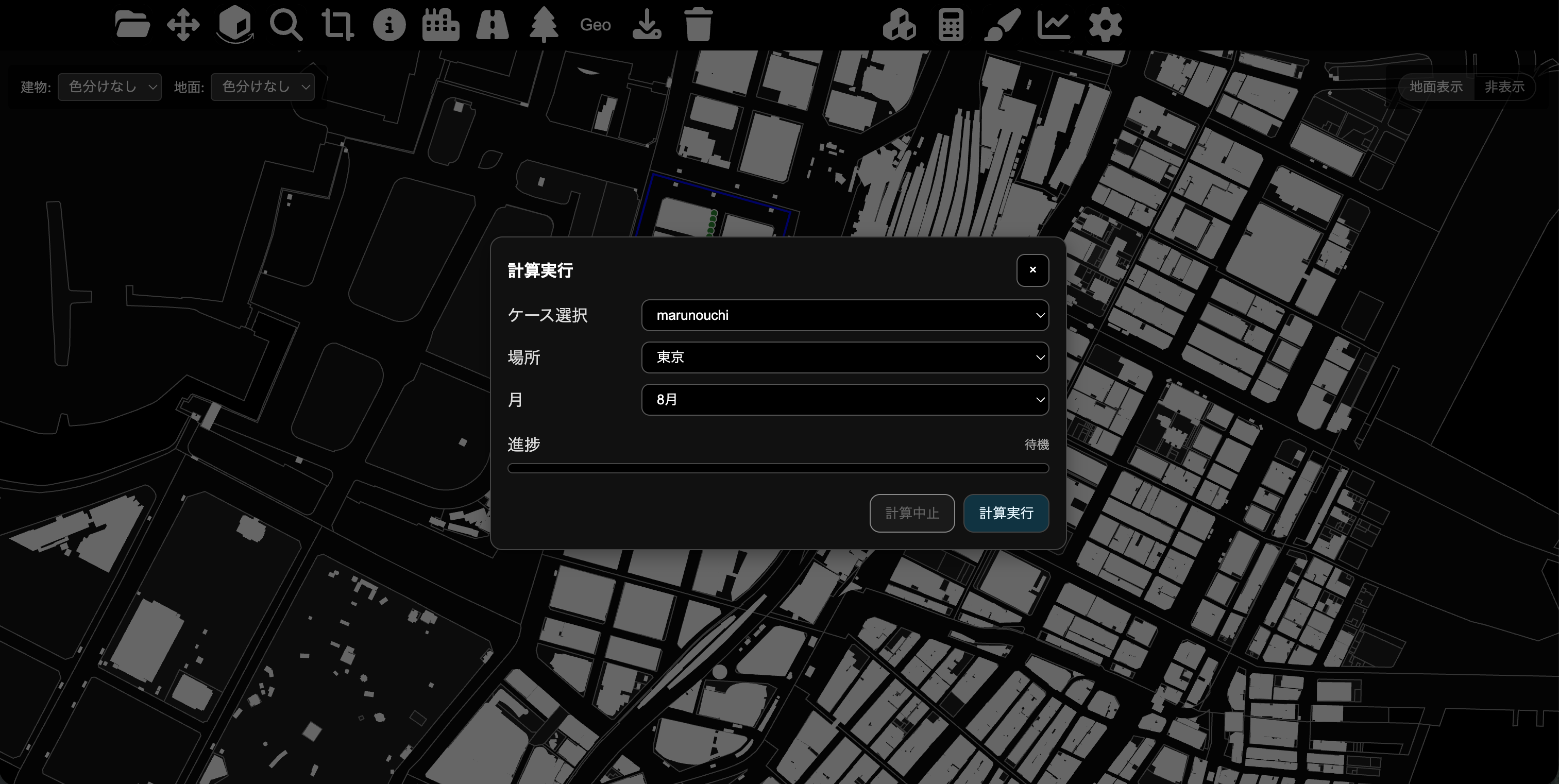The width and height of the screenshot is (1559, 784).
Task: Open the ケース選択 marunouchi dropdown
Action: click(845, 315)
